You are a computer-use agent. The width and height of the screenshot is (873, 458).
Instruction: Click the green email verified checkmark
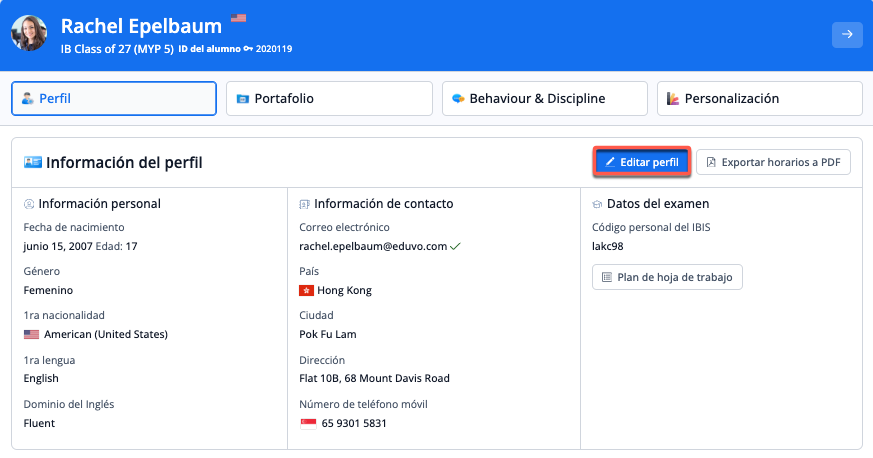pyautogui.click(x=455, y=245)
